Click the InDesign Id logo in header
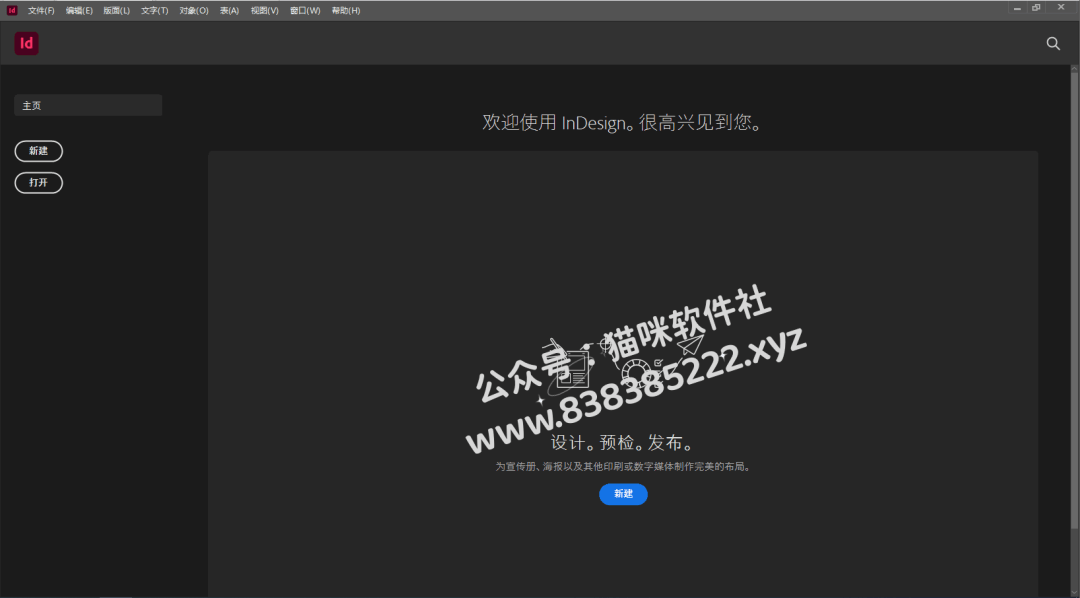The height and width of the screenshot is (598, 1080). [26, 43]
